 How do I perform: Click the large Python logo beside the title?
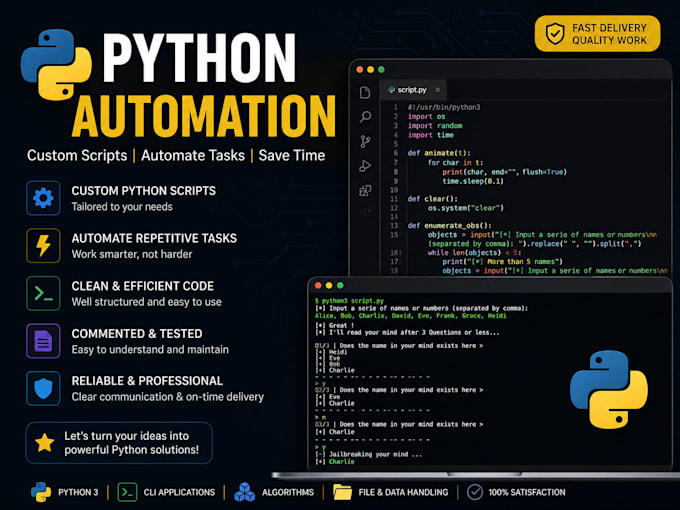click(56, 65)
